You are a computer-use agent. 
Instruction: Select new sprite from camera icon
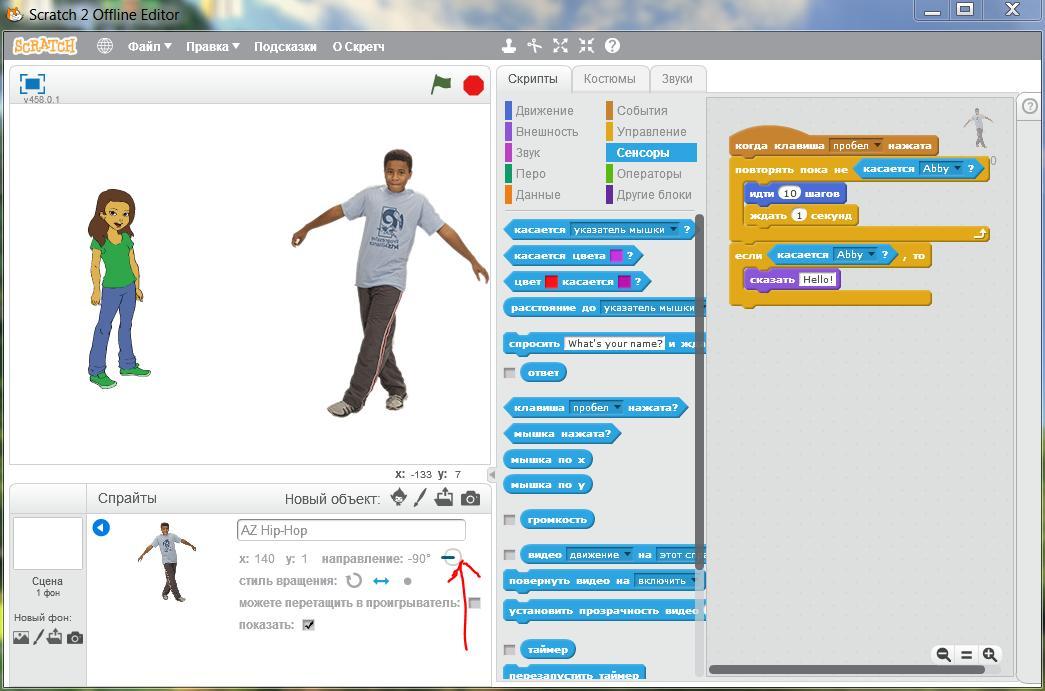tap(470, 498)
